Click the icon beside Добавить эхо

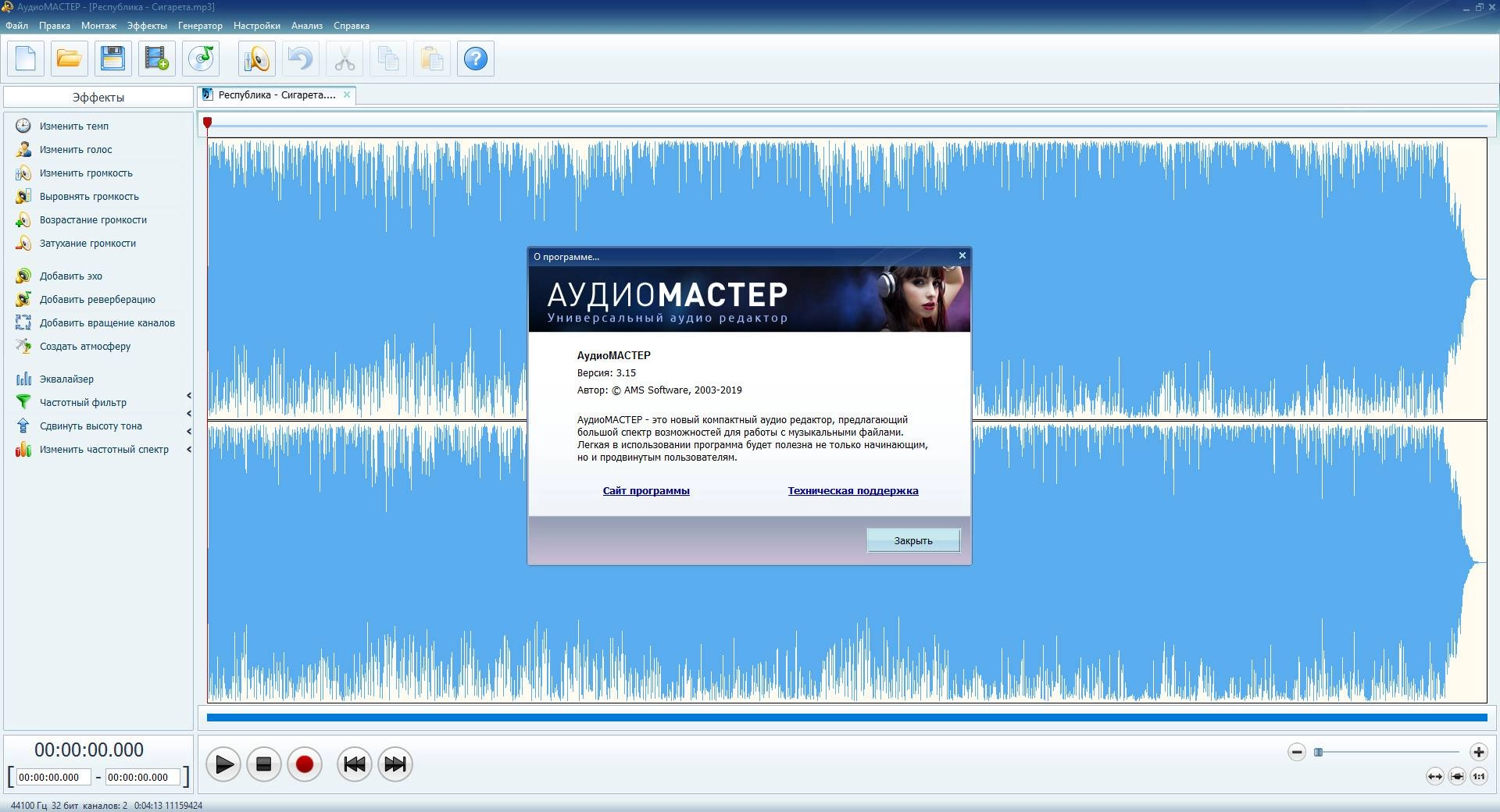23,276
